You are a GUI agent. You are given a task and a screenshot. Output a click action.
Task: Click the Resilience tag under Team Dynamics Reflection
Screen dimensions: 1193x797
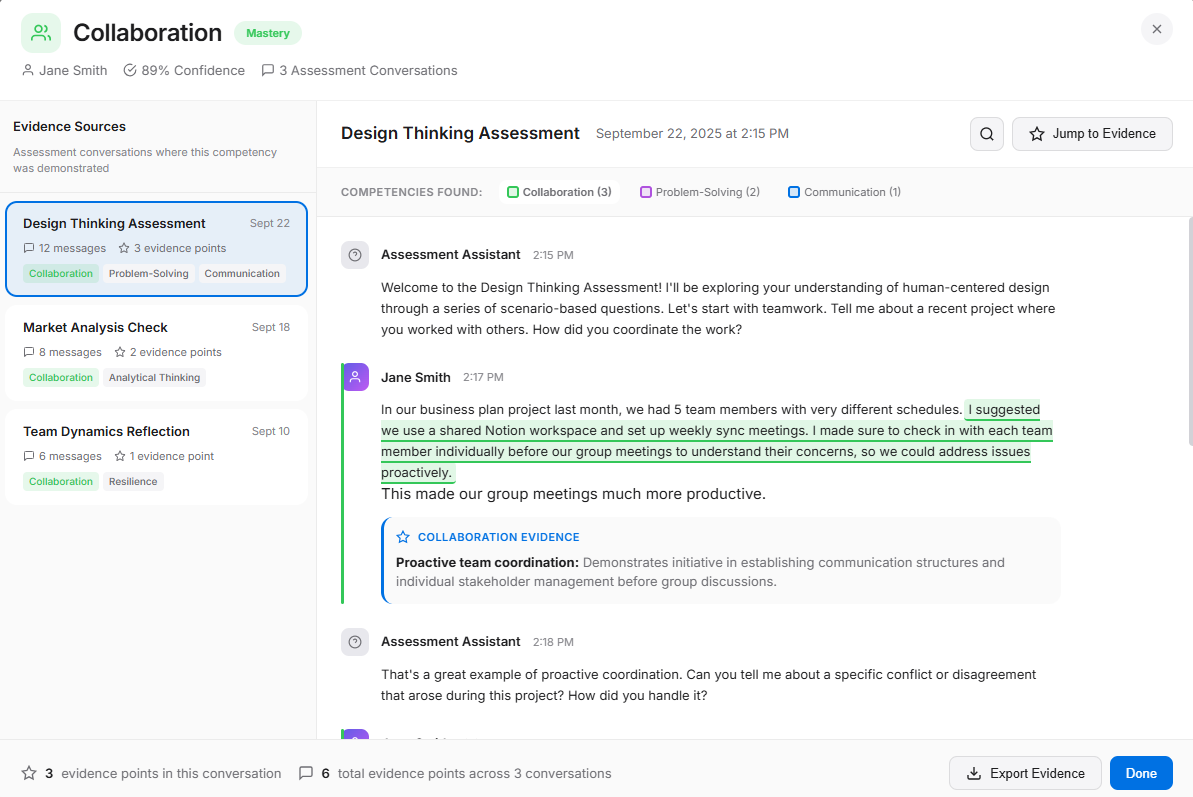tap(133, 481)
